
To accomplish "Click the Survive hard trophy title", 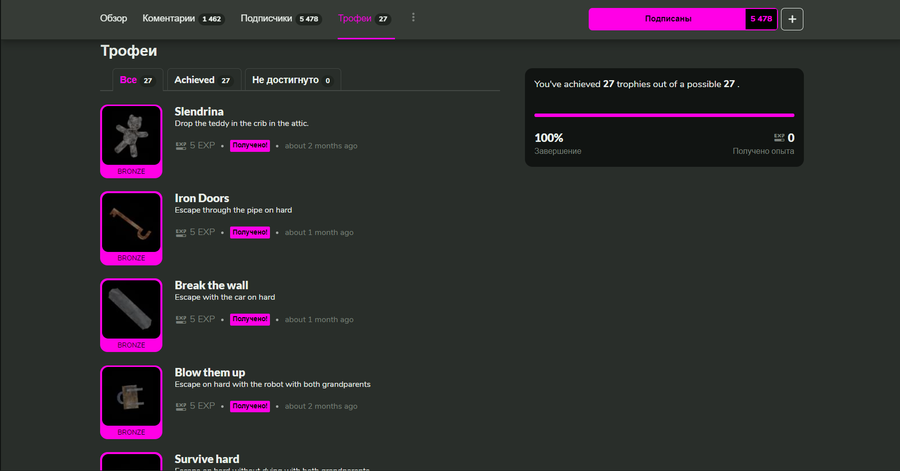I will tap(207, 459).
